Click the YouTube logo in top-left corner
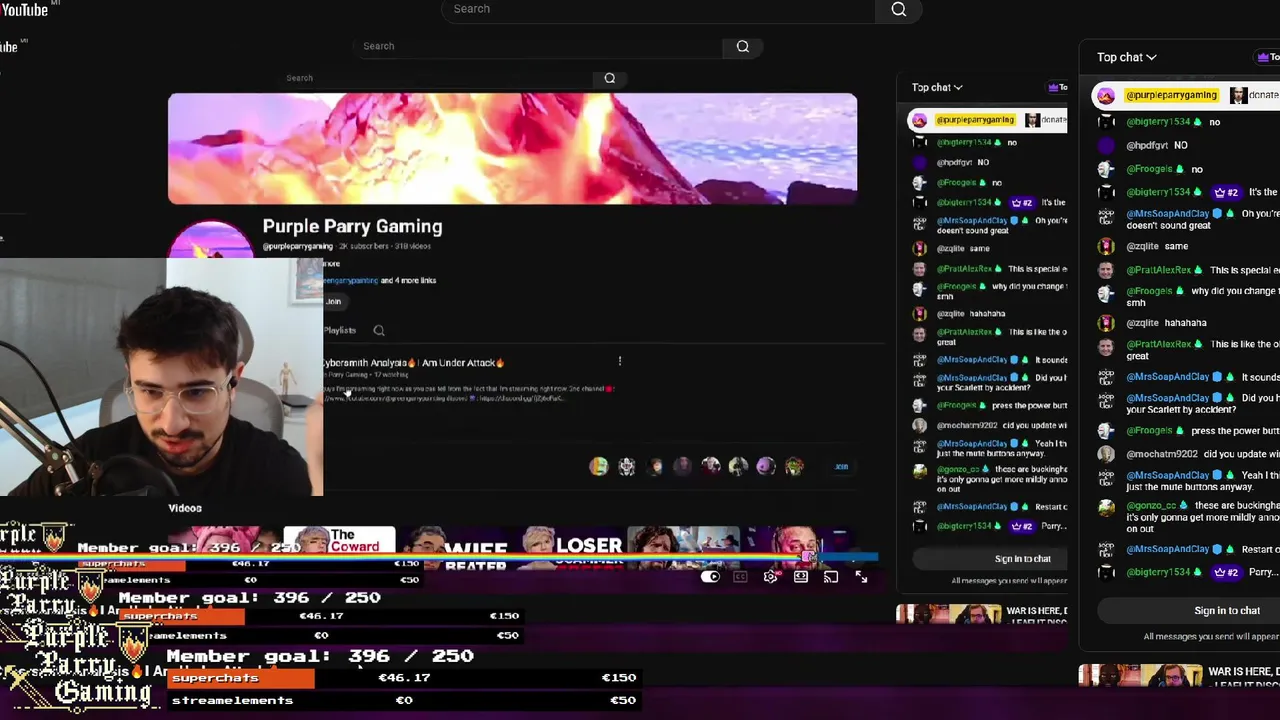Viewport: 1280px width, 720px height. point(24,9)
